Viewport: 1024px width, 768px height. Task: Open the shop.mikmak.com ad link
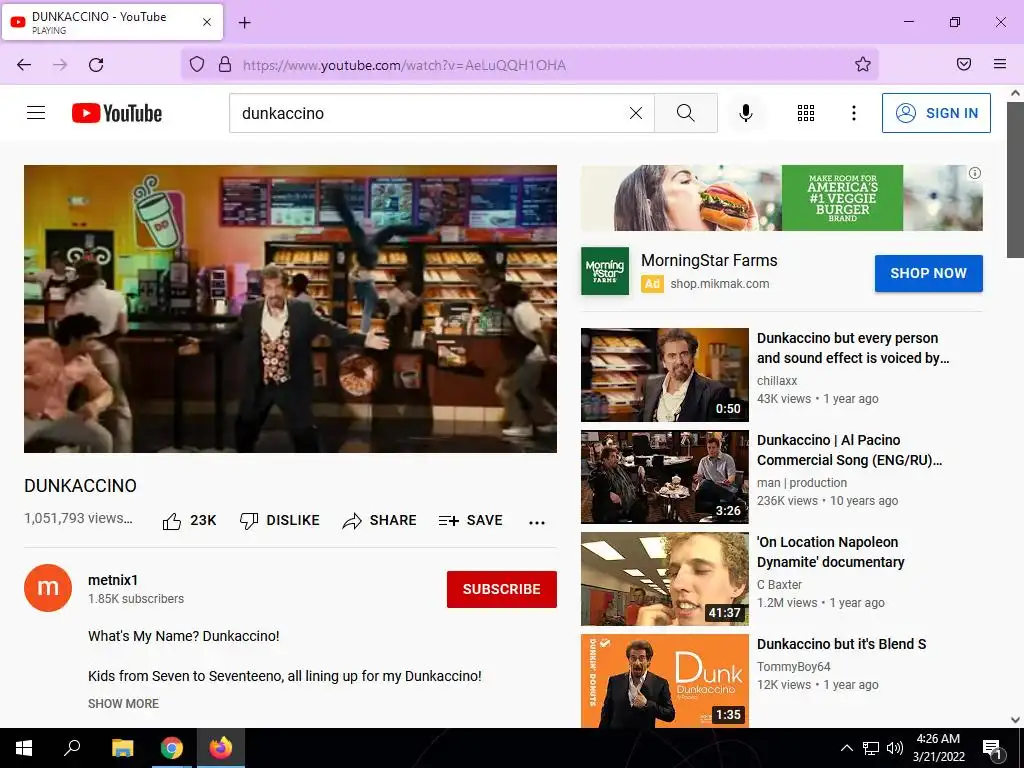coord(720,283)
